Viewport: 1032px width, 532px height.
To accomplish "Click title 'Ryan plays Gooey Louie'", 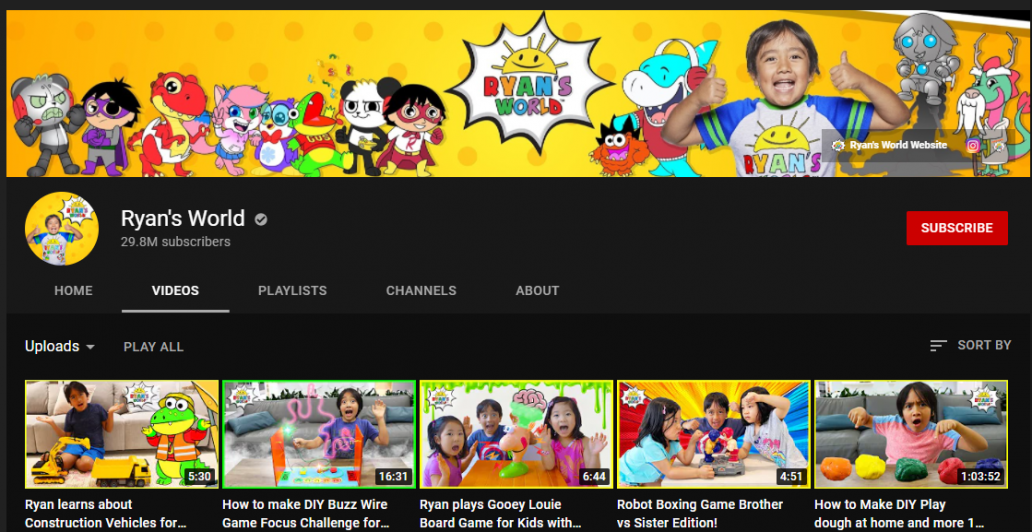I will 500,514.
